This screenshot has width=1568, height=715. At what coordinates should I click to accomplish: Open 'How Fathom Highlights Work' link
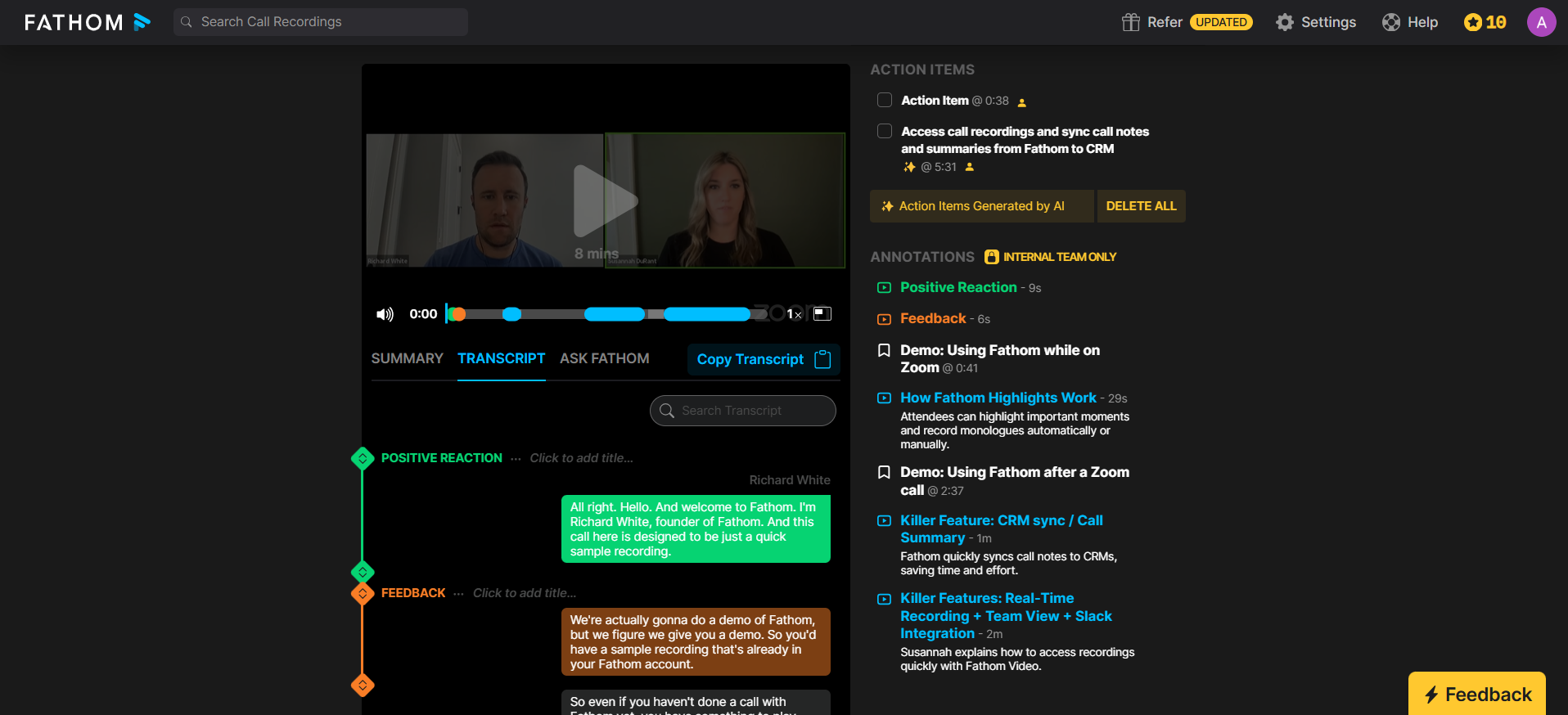point(998,398)
